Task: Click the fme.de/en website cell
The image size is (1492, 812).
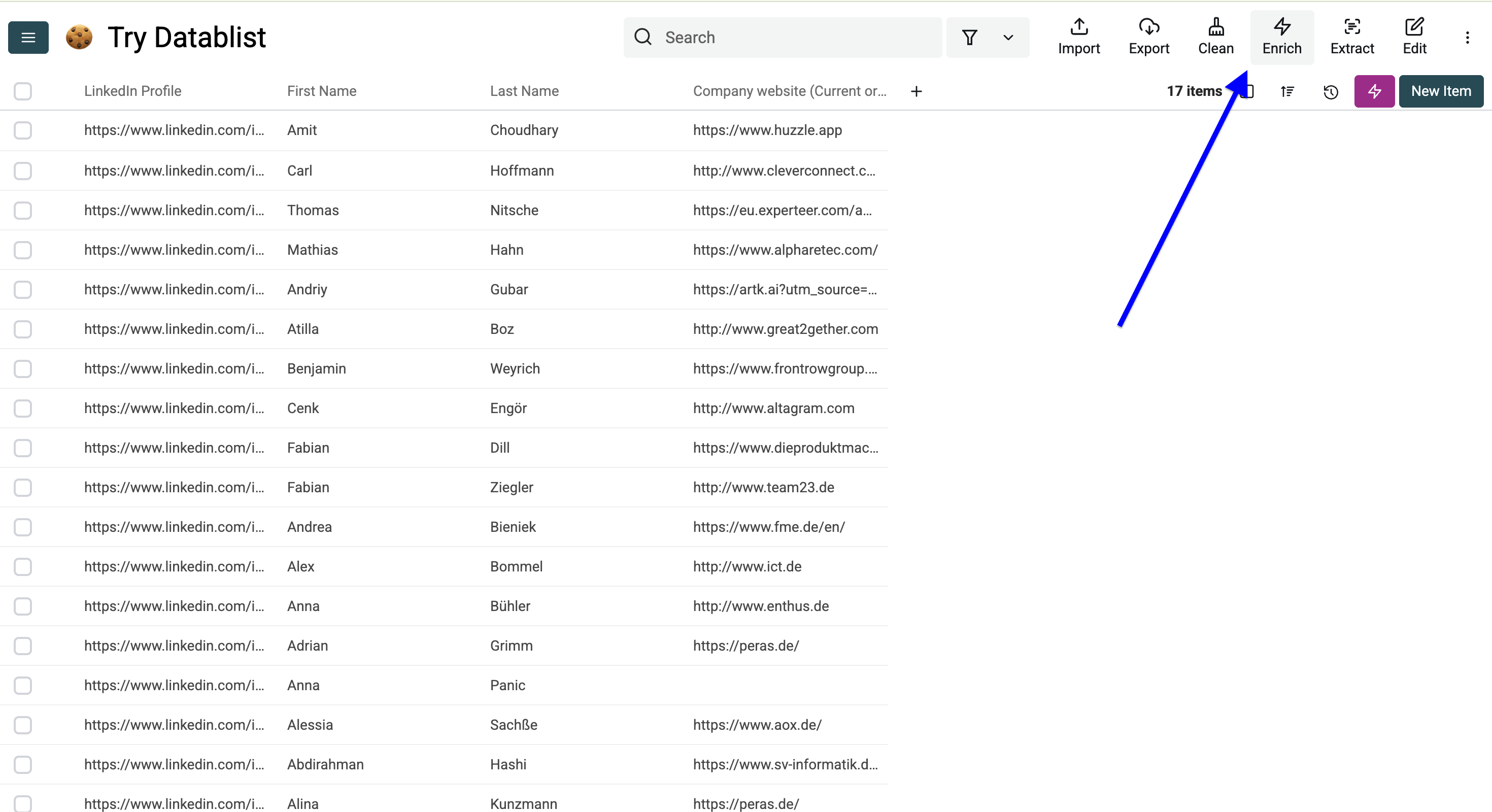Action: point(769,527)
